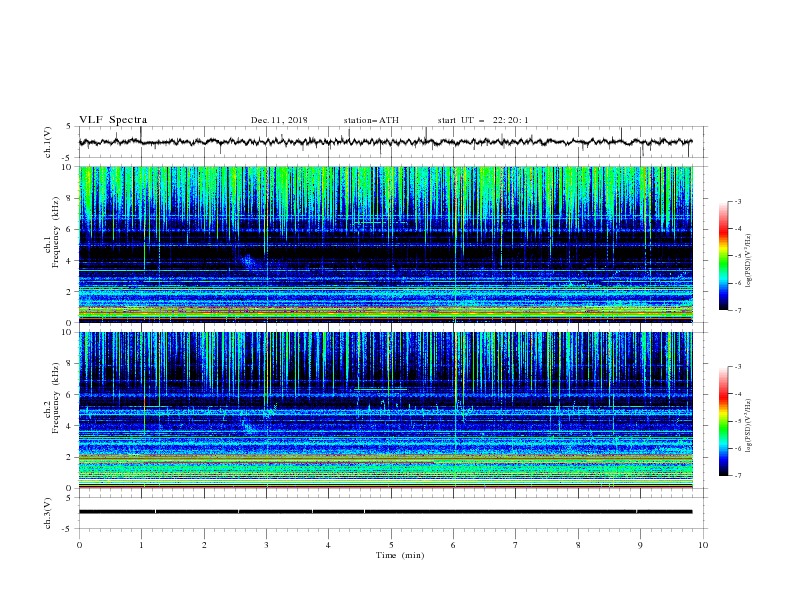The height and width of the screenshot is (612, 792).
Task: Click the upper color bar "log(PSD)(V²/Hz)" label
Action: (749, 261)
